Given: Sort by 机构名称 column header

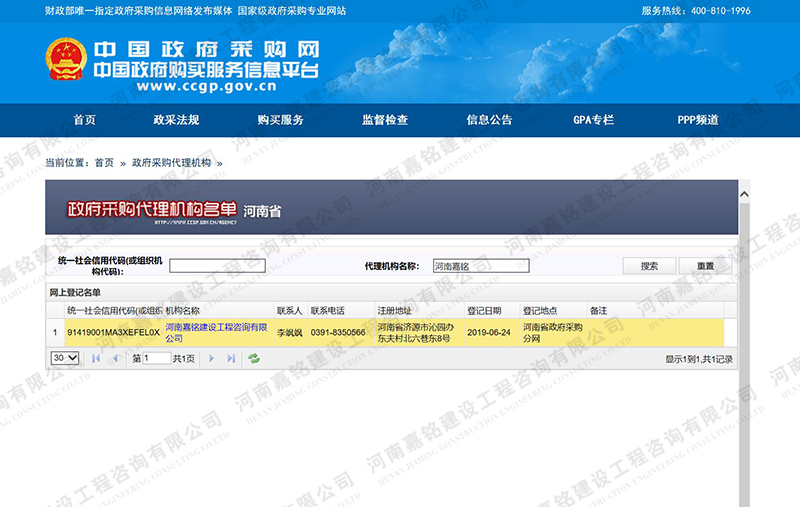Looking at the screenshot, I should (x=219, y=311).
